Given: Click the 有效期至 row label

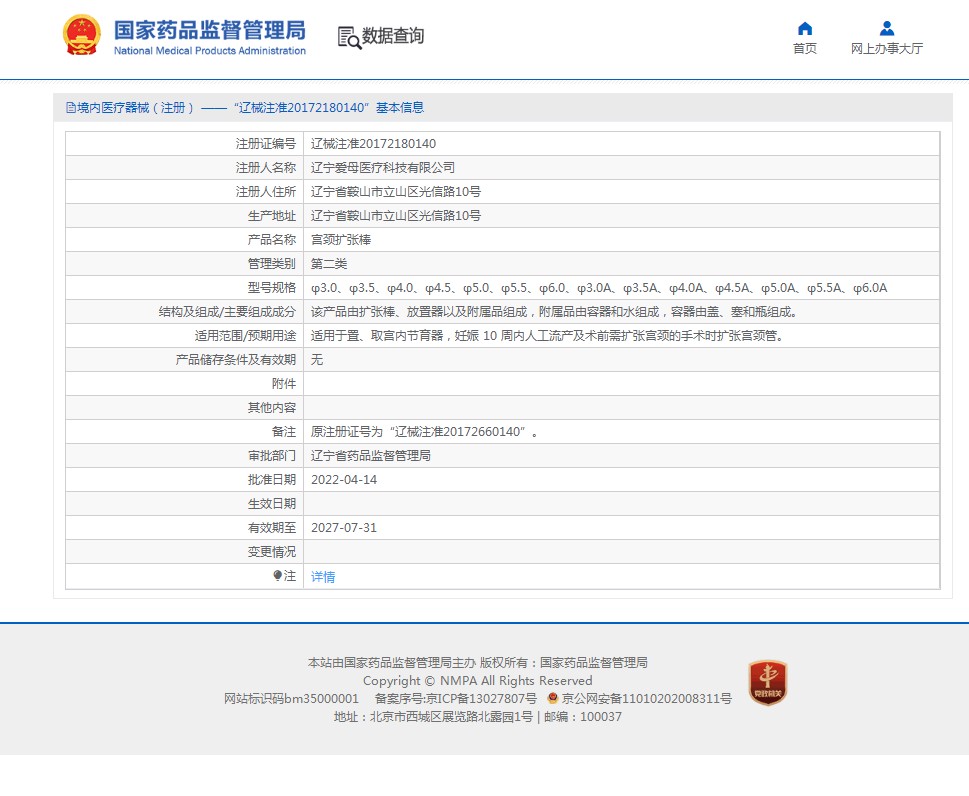Looking at the screenshot, I should click(272, 528).
